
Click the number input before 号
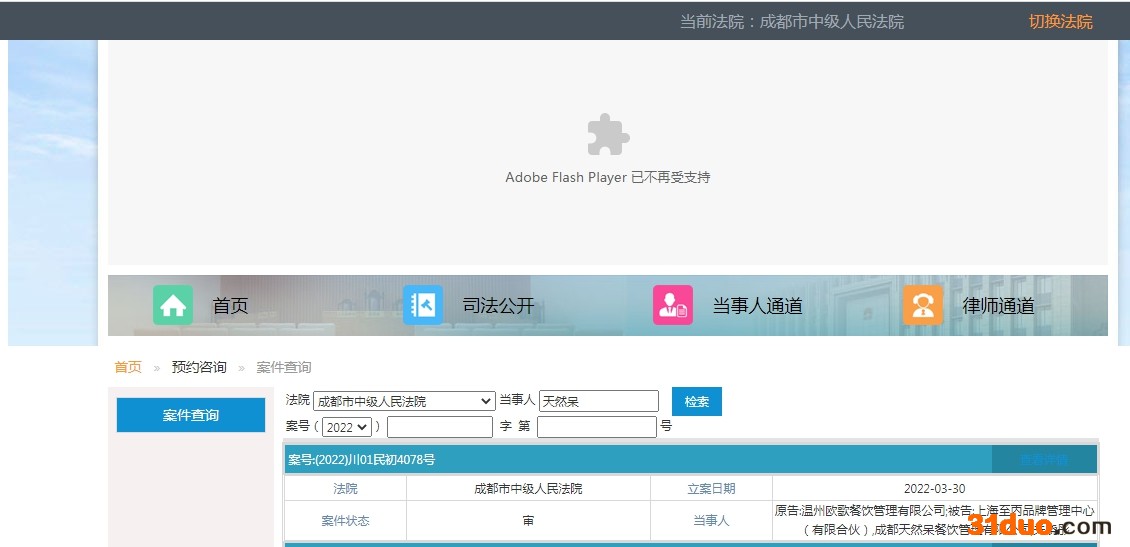[596, 427]
